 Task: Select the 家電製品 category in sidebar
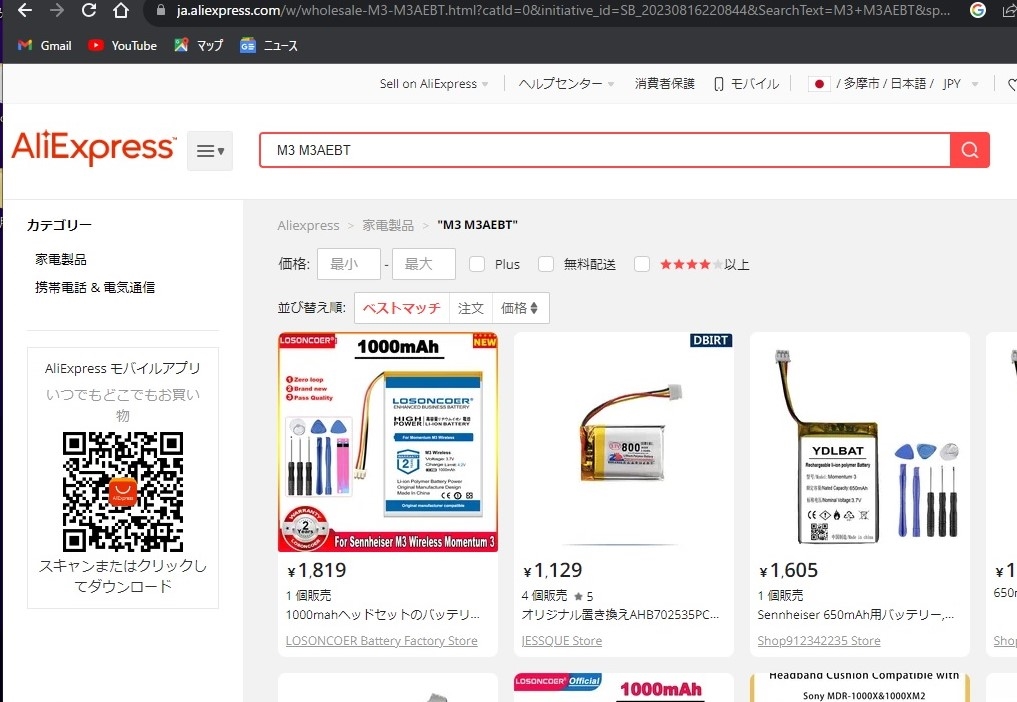(61, 260)
